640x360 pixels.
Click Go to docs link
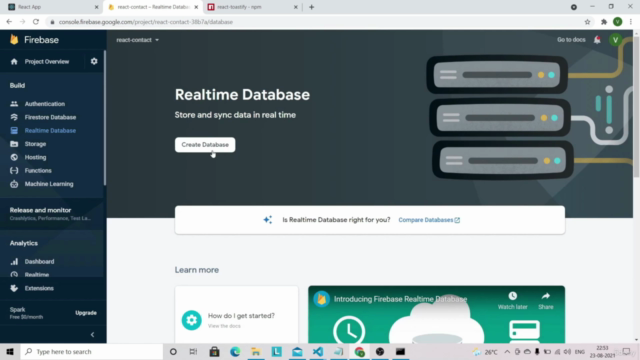pyautogui.click(x=571, y=40)
